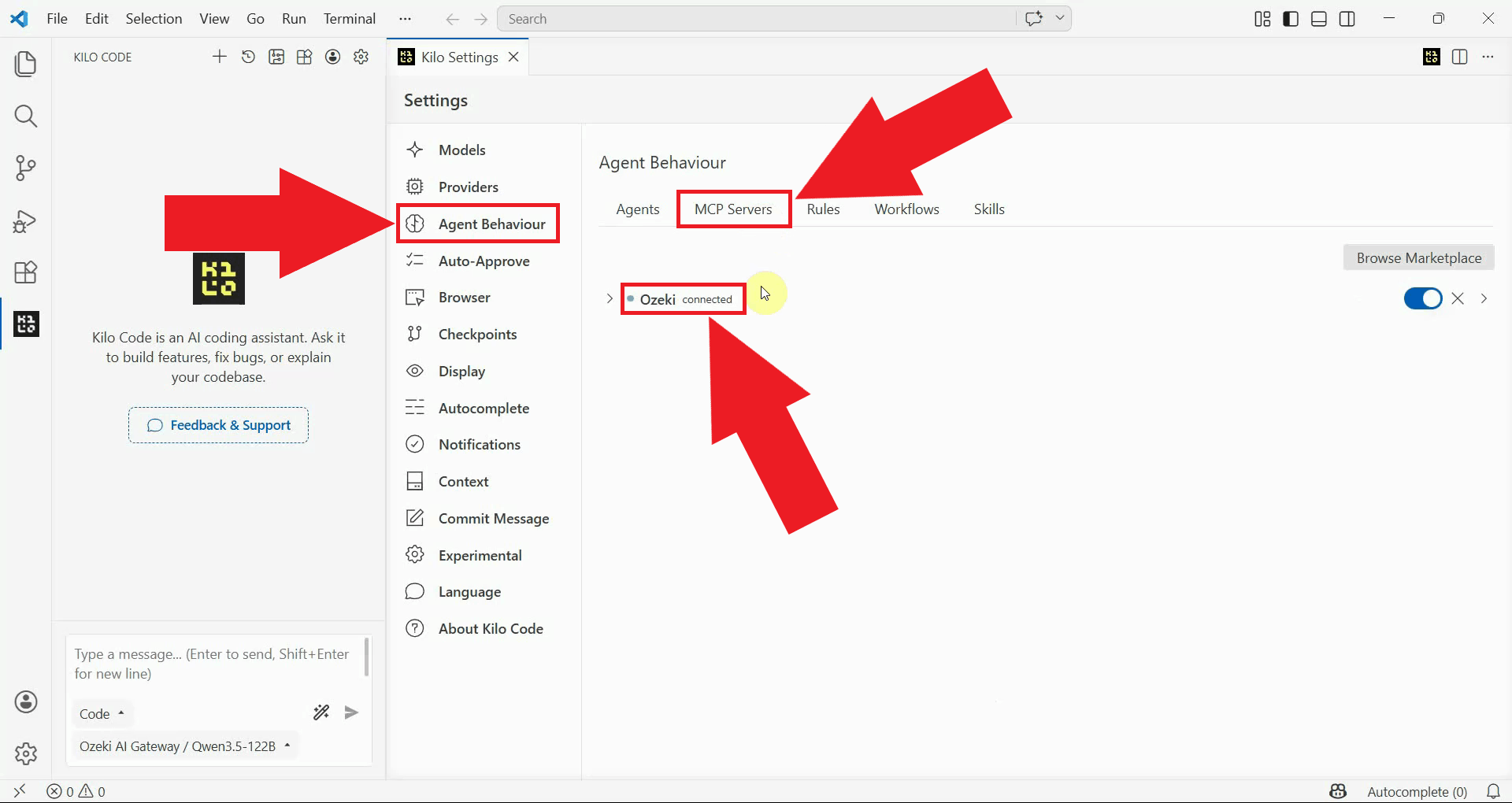Open the Search view in activity bar
Image resolution: width=1512 pixels, height=803 pixels.
[26, 117]
